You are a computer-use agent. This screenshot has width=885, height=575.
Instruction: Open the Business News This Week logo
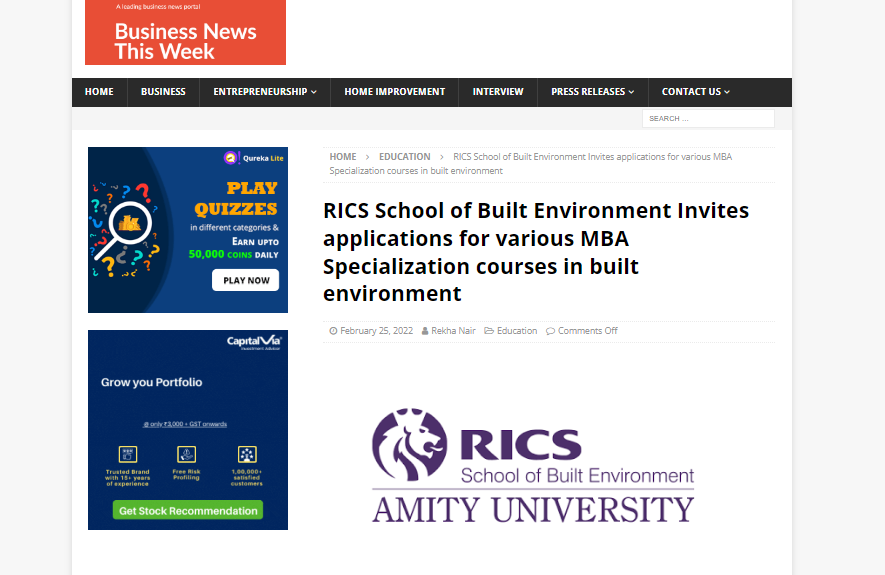[185, 32]
